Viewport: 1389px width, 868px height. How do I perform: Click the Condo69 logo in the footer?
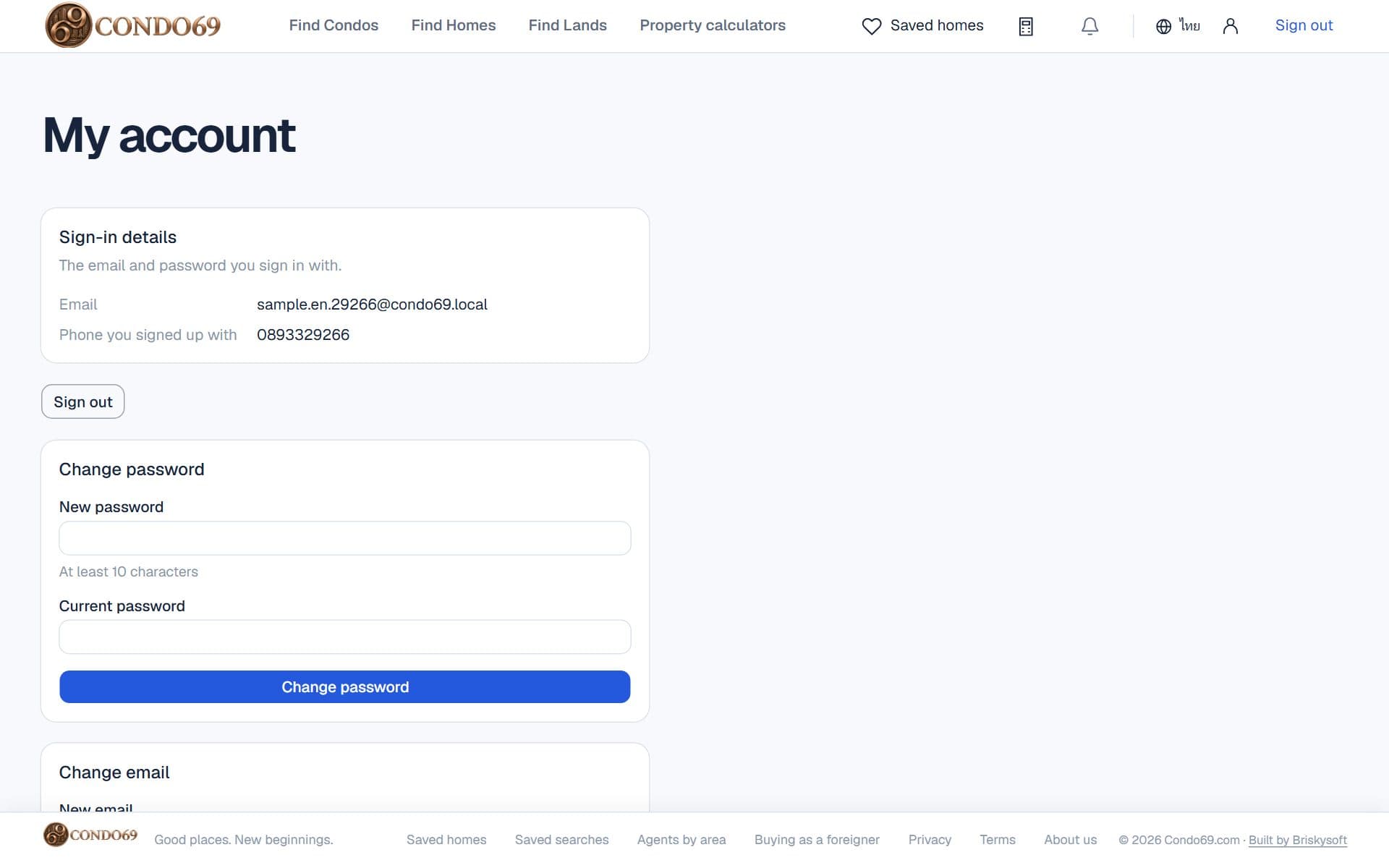[90, 835]
